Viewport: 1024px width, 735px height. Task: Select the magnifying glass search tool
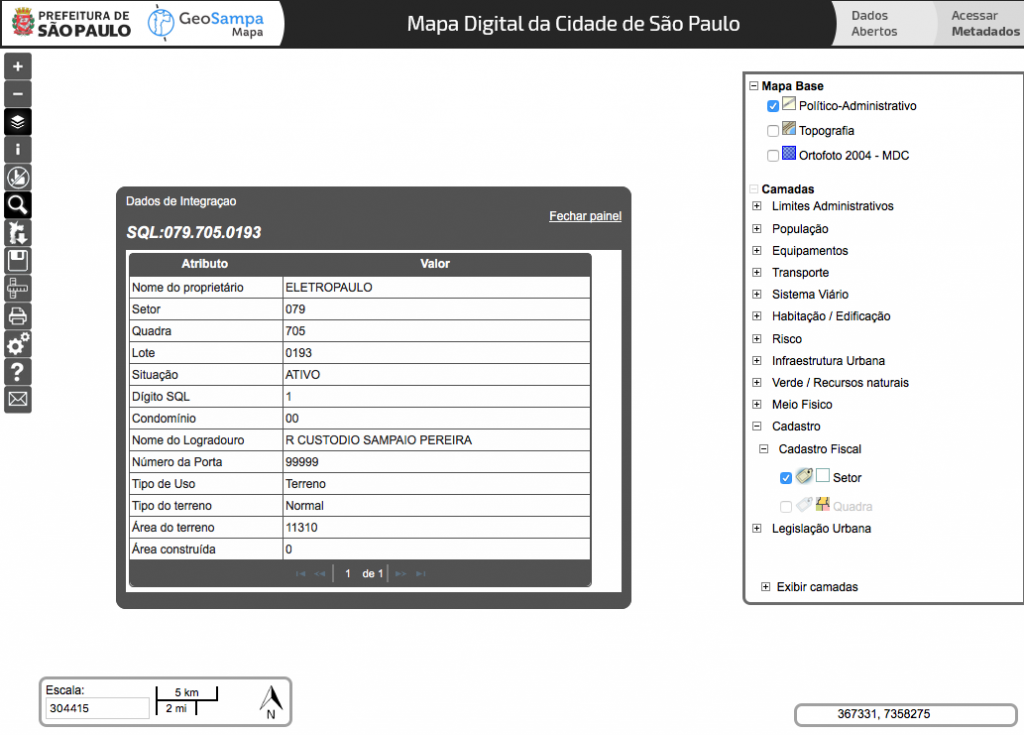coord(17,204)
